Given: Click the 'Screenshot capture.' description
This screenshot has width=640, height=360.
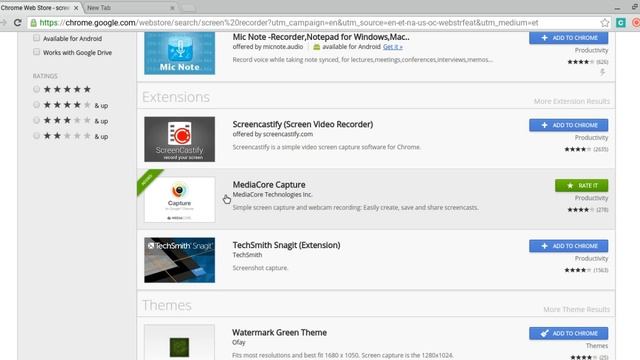Looking at the screenshot, I should [260, 268].
